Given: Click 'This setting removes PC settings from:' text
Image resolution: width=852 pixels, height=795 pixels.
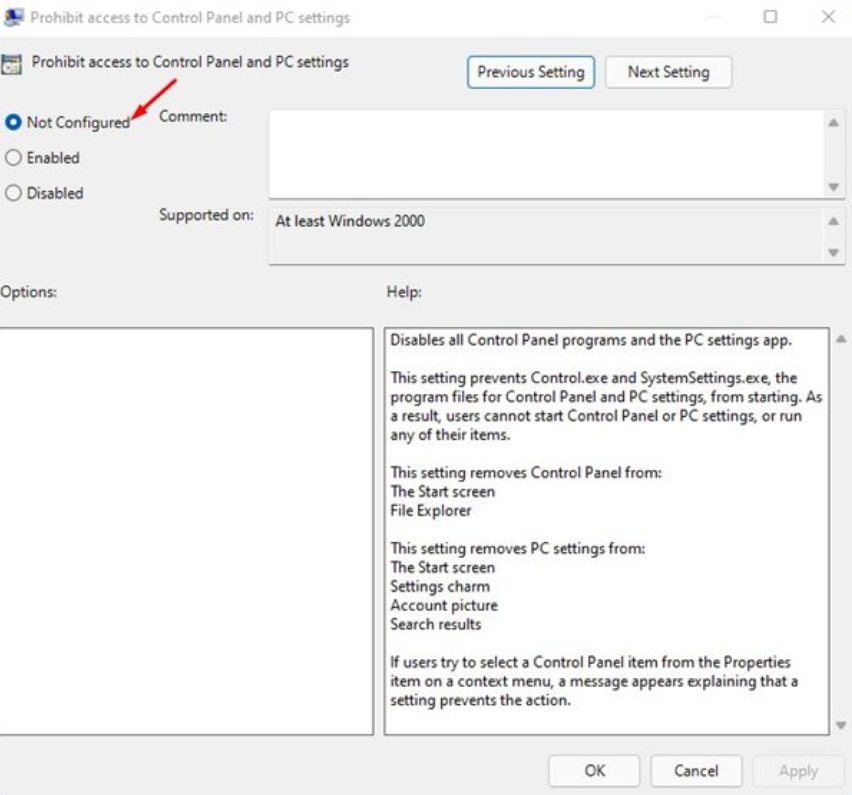Looking at the screenshot, I should [x=517, y=549].
